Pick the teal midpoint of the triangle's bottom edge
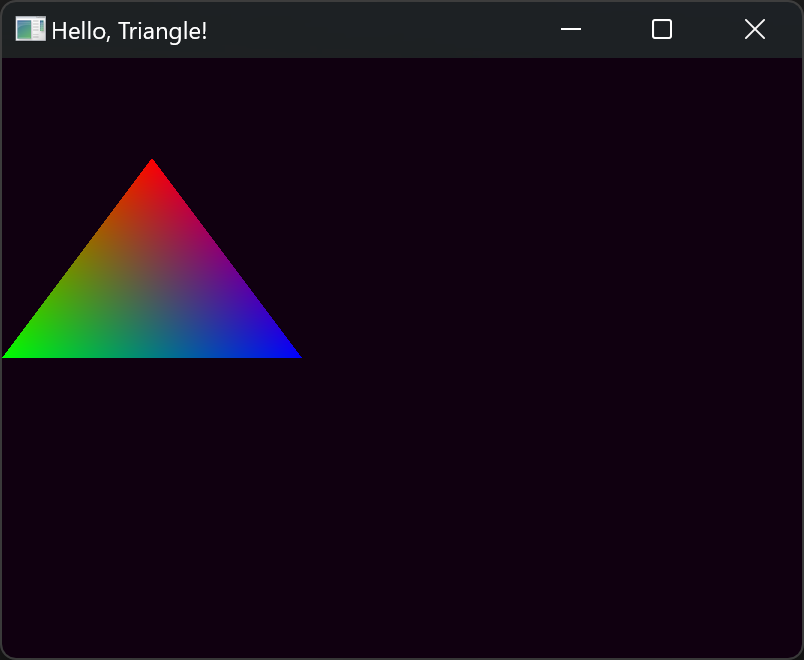 pyautogui.click(x=152, y=350)
